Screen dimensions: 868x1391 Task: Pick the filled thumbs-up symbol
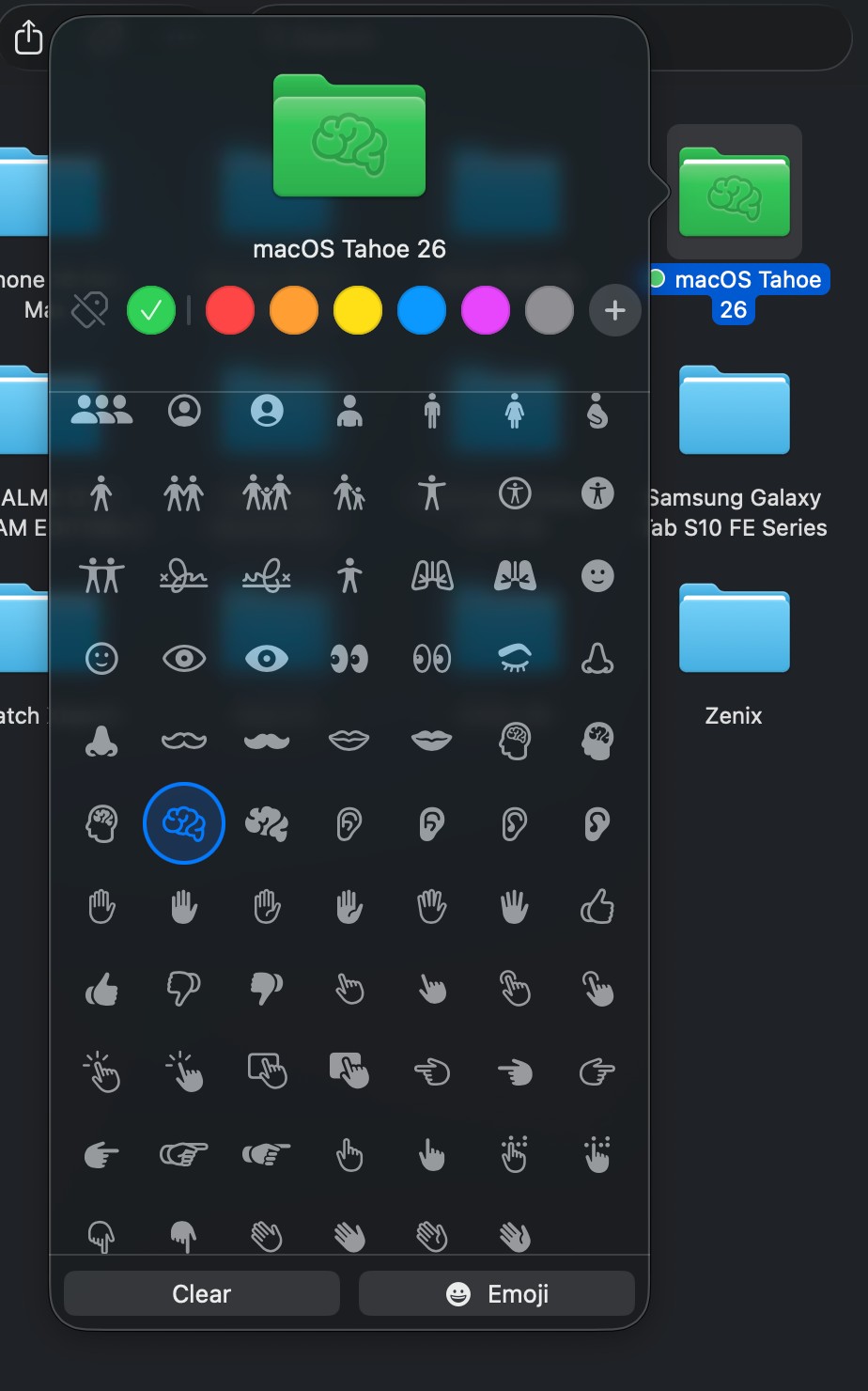click(x=101, y=989)
